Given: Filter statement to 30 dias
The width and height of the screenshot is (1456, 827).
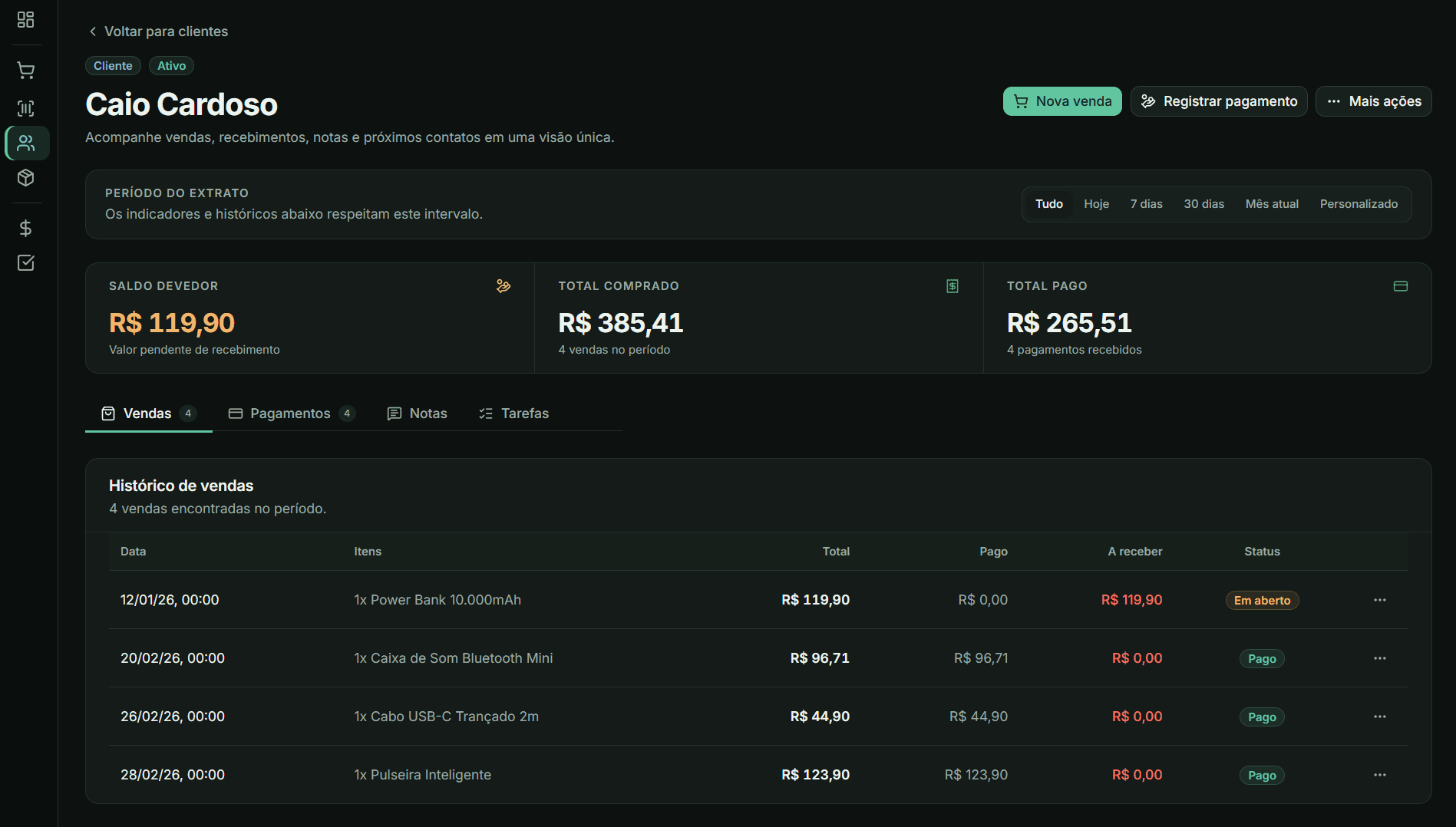Looking at the screenshot, I should pos(1204,204).
